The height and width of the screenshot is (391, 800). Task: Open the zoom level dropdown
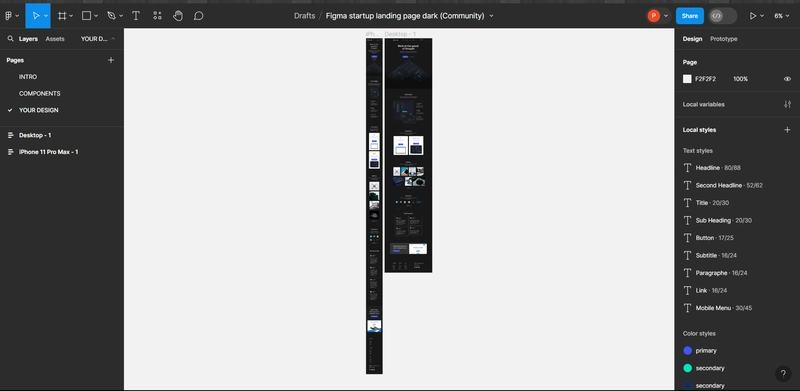click(781, 16)
